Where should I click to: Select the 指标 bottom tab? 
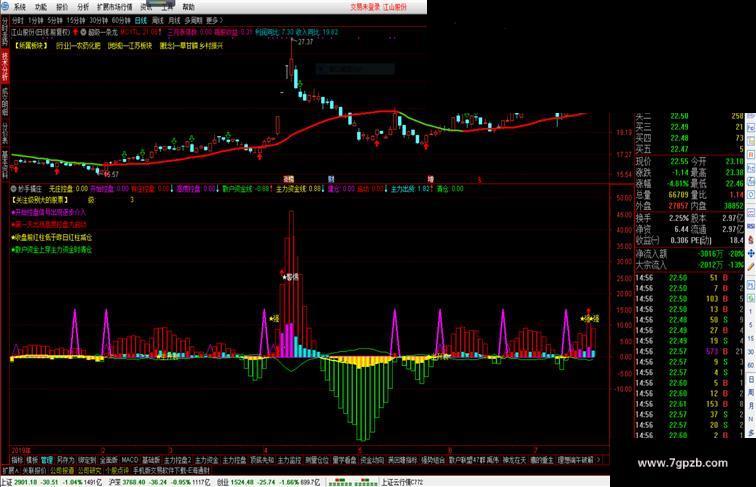coord(17,460)
